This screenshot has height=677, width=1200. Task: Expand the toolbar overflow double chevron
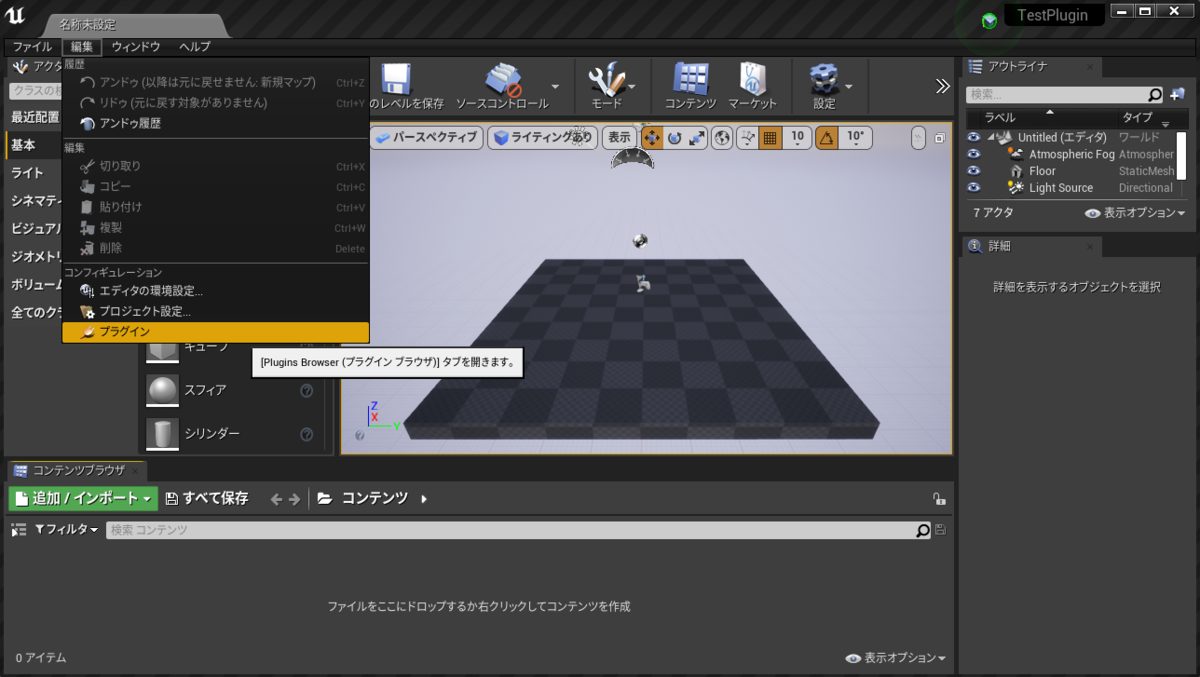click(x=942, y=86)
